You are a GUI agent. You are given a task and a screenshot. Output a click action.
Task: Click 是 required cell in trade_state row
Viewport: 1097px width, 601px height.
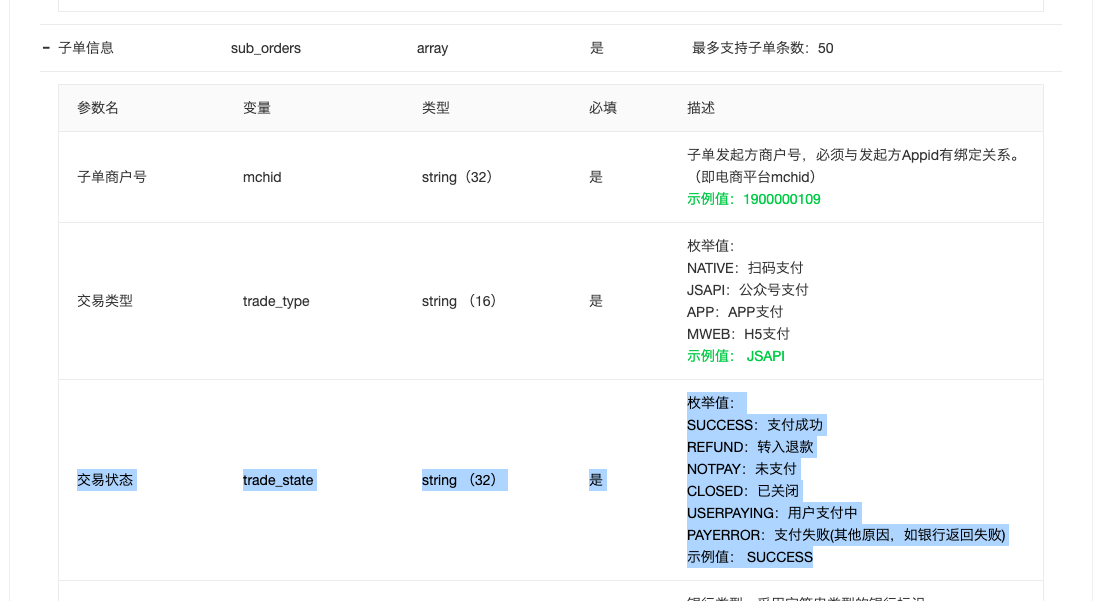tap(596, 480)
